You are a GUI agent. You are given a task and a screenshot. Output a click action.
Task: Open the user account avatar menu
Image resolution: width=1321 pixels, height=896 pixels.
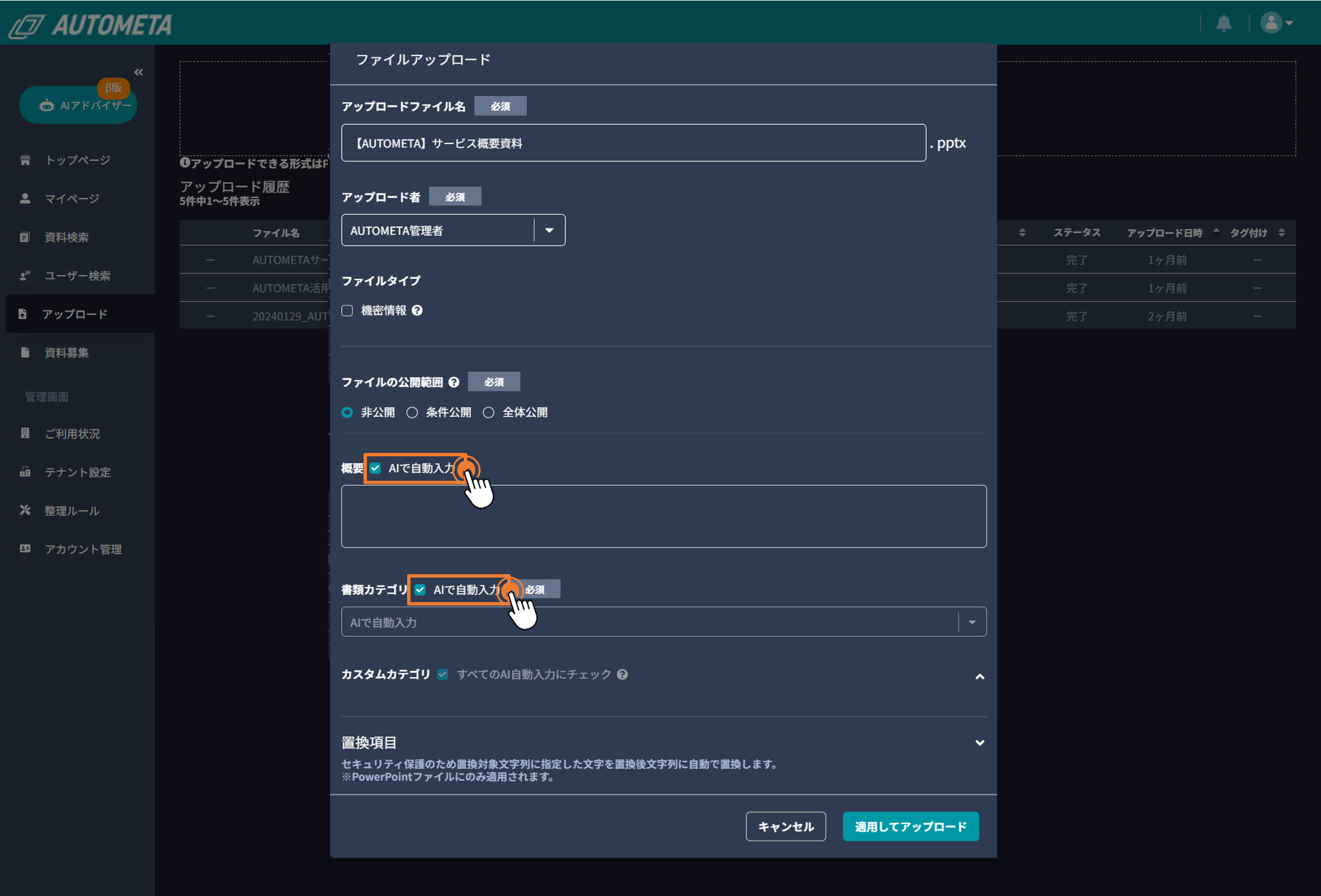click(1276, 23)
